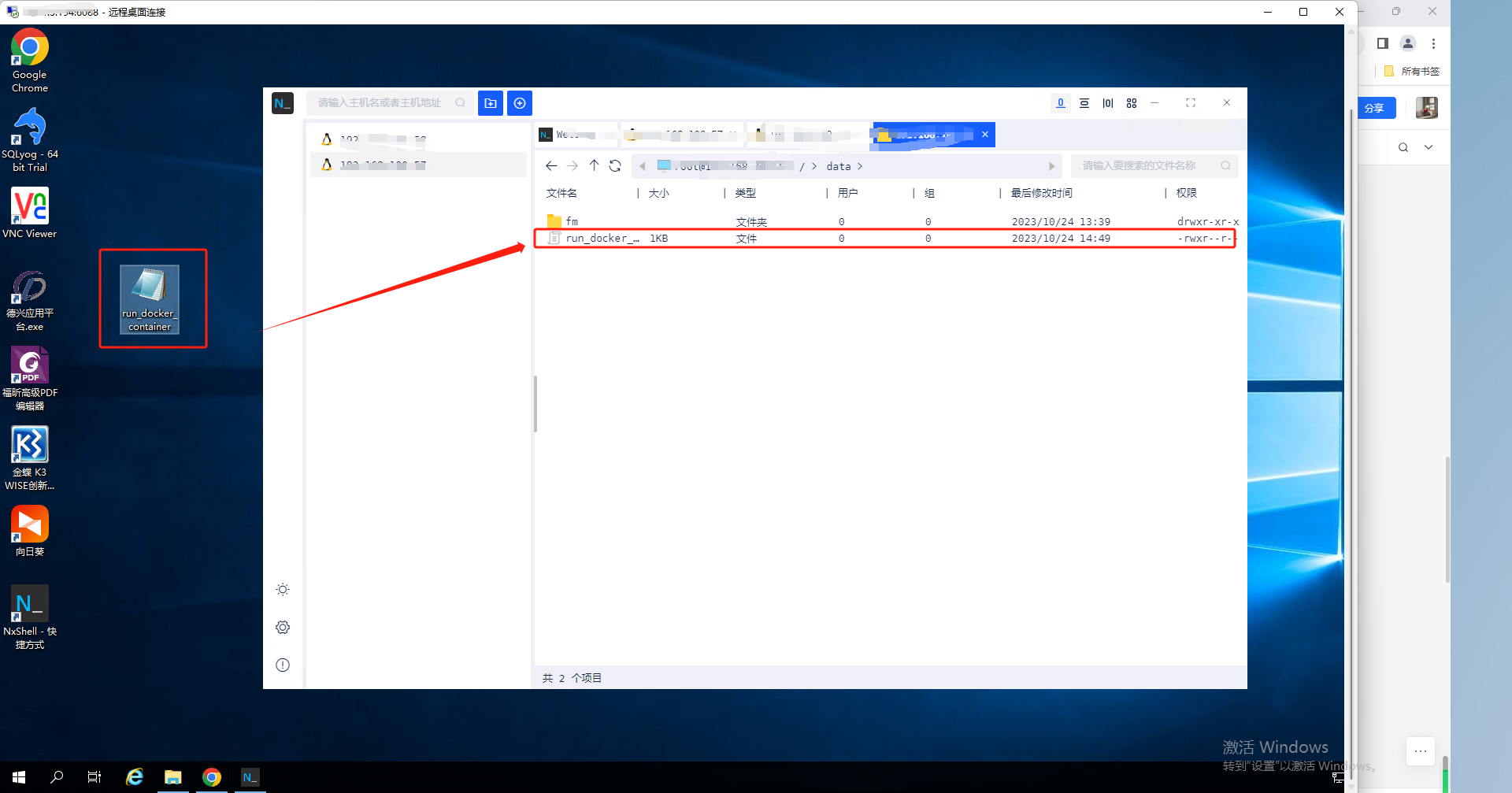Open 金蝶 K3 WISE desktop shortcut
This screenshot has width=1512, height=793.
point(30,458)
